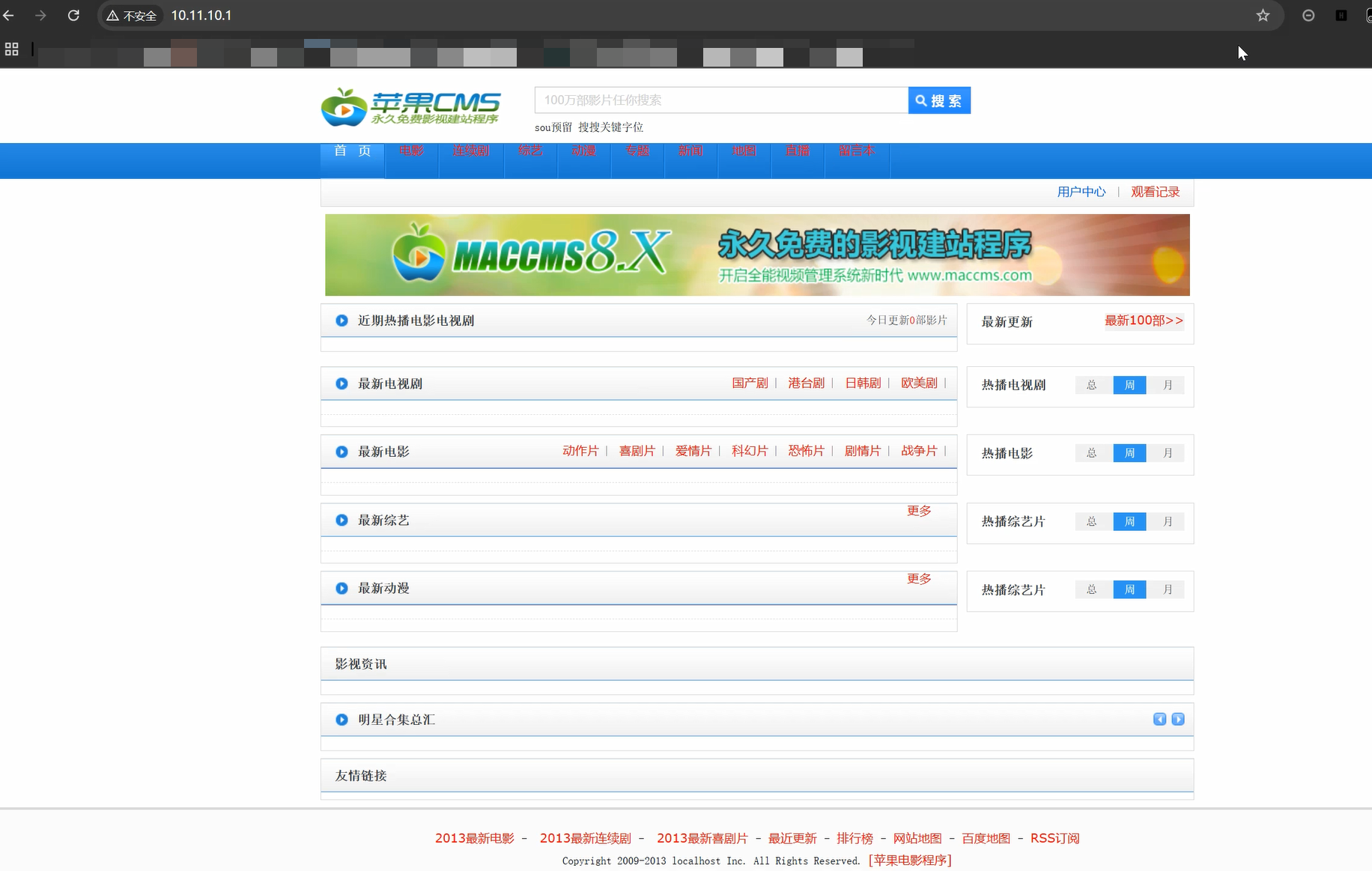Open the 最新100部>> link
The width and height of the screenshot is (1372, 871).
pyautogui.click(x=1144, y=321)
